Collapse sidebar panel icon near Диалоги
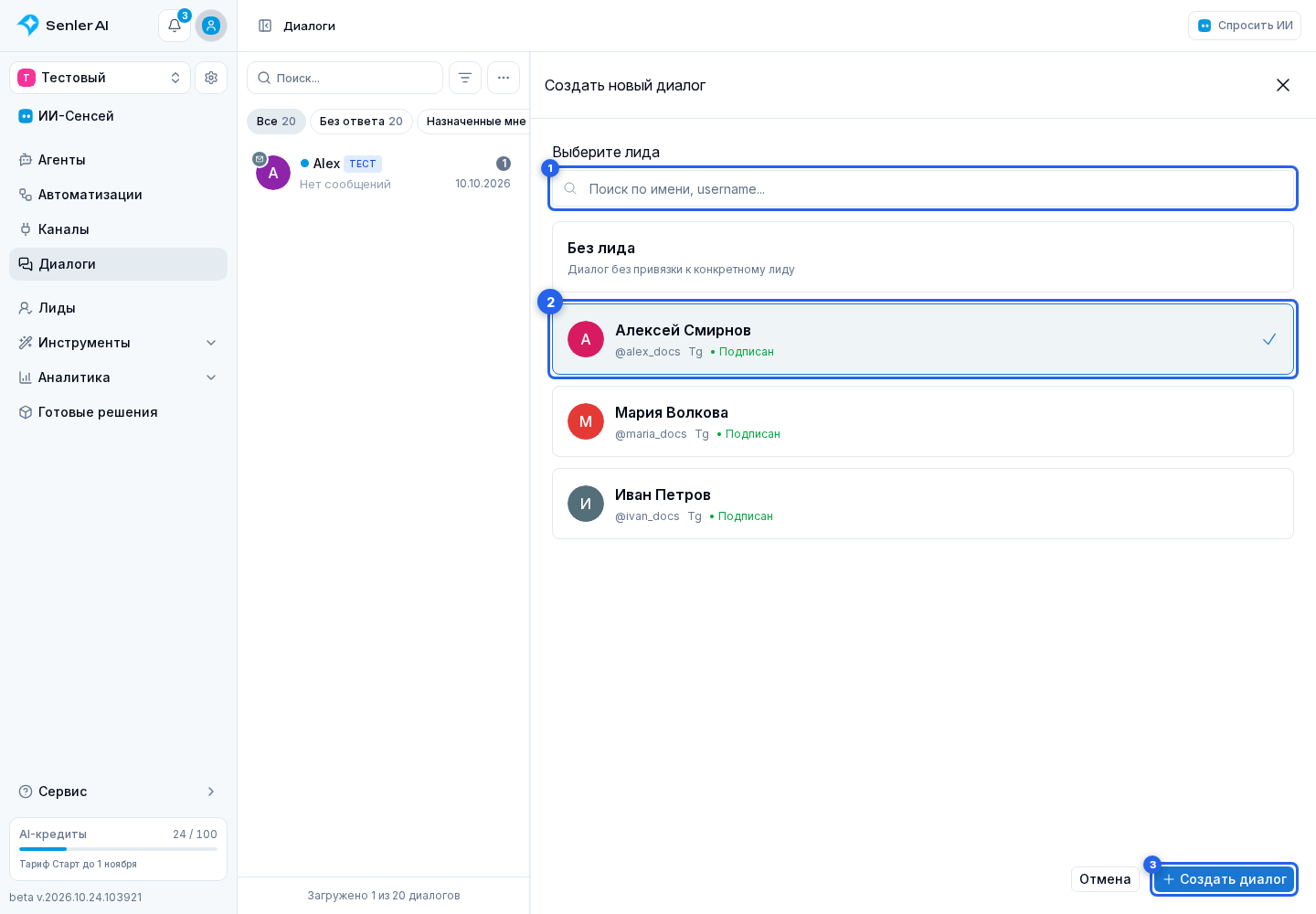This screenshot has height=914, width=1316. coord(265,26)
